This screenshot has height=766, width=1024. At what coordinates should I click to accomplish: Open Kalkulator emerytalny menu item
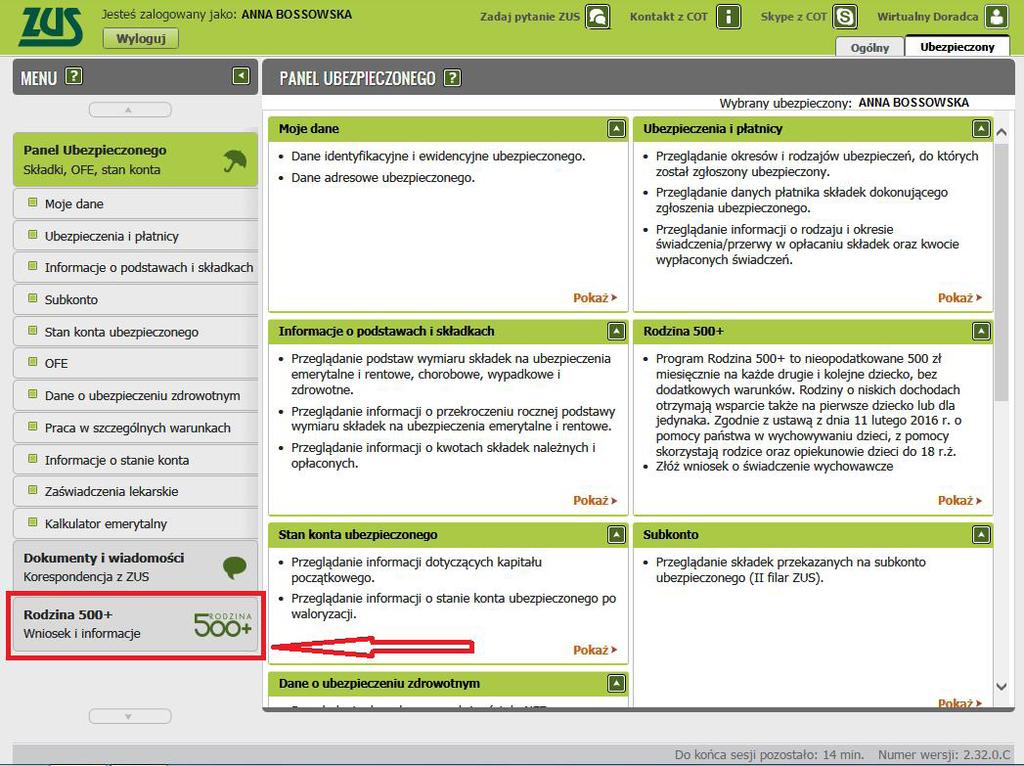click(x=135, y=524)
